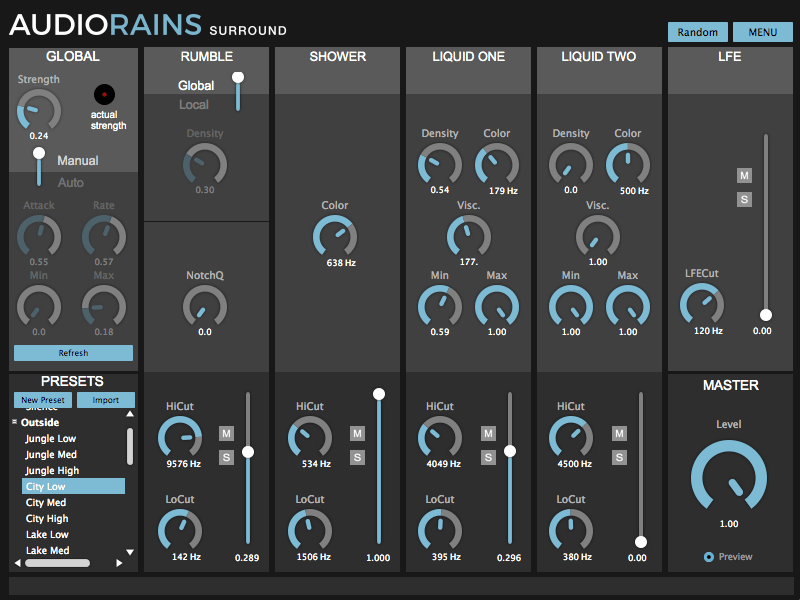This screenshot has height=600, width=800.
Task: Click the Liquid One Min knob
Action: pyautogui.click(x=439, y=307)
